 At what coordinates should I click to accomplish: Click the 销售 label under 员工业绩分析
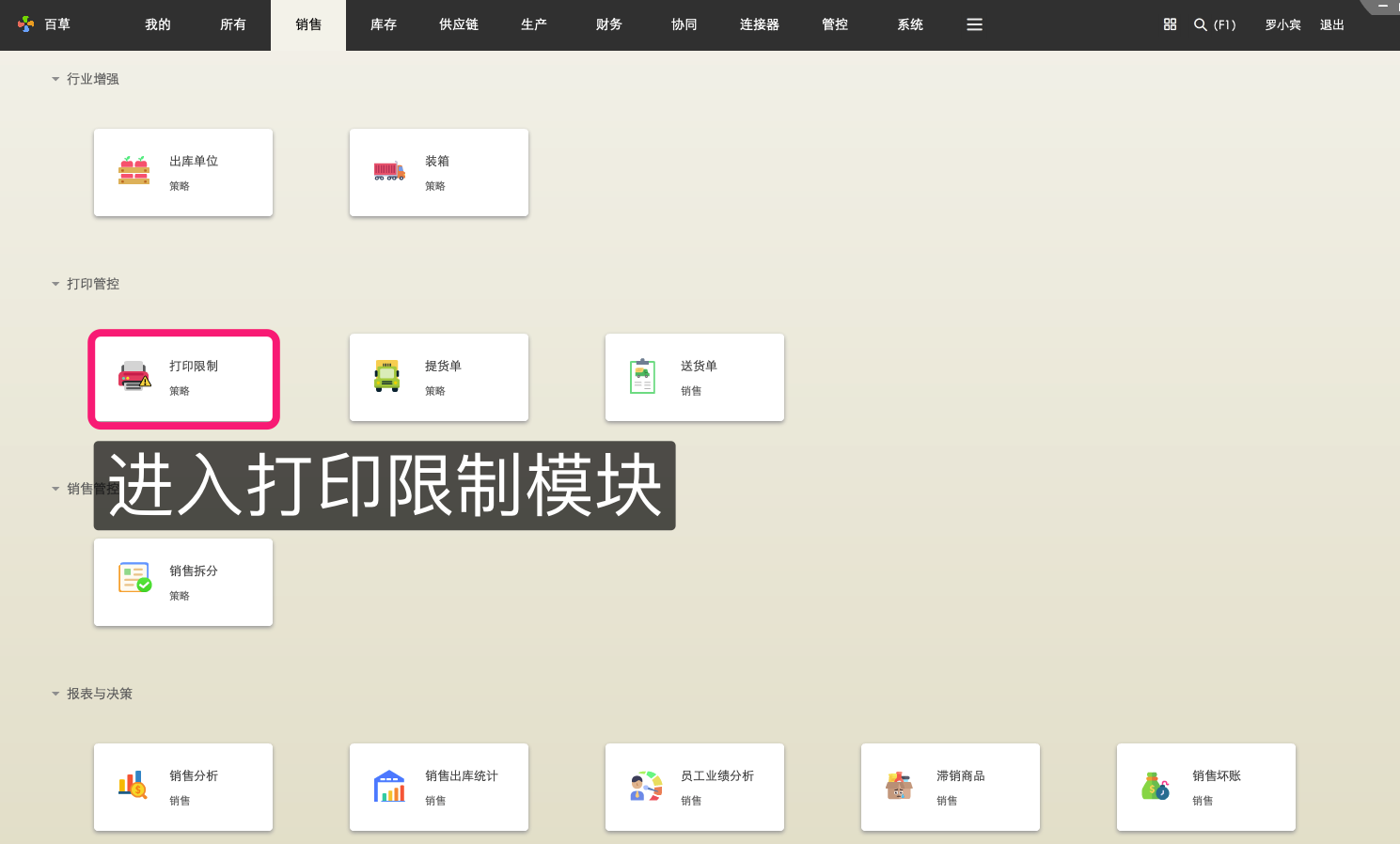point(691,801)
